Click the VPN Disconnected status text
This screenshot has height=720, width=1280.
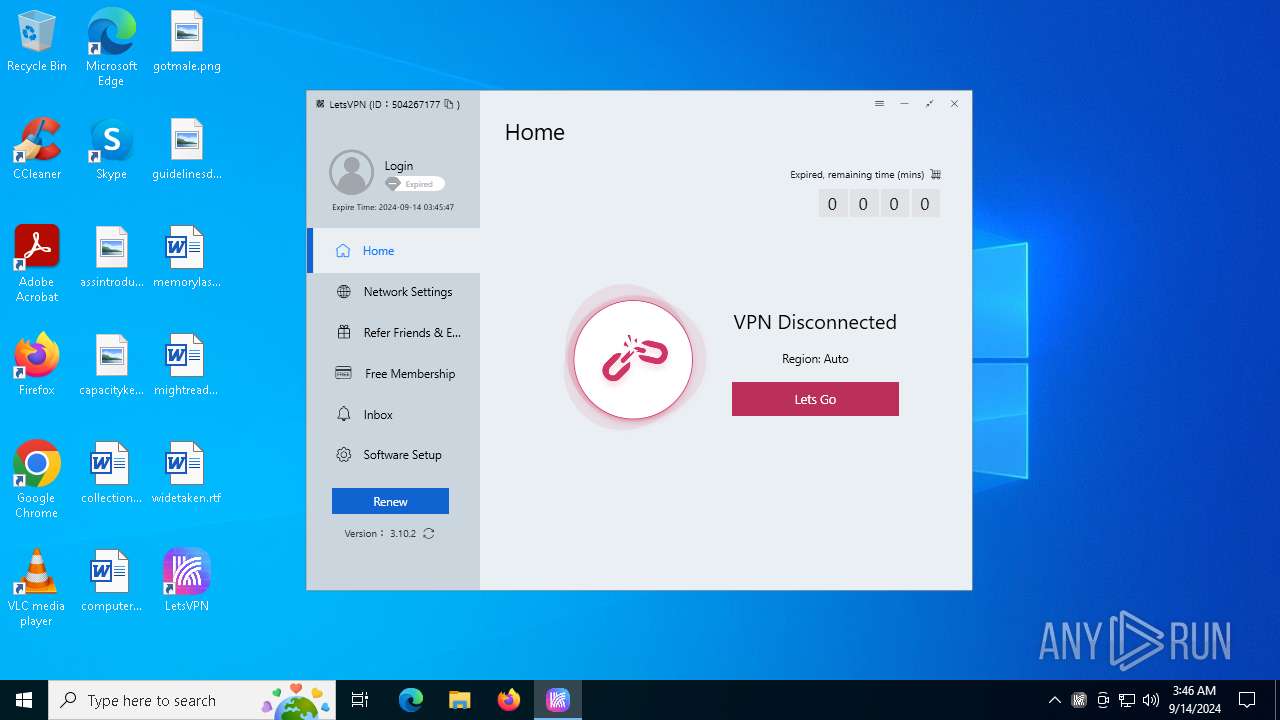[815, 322]
